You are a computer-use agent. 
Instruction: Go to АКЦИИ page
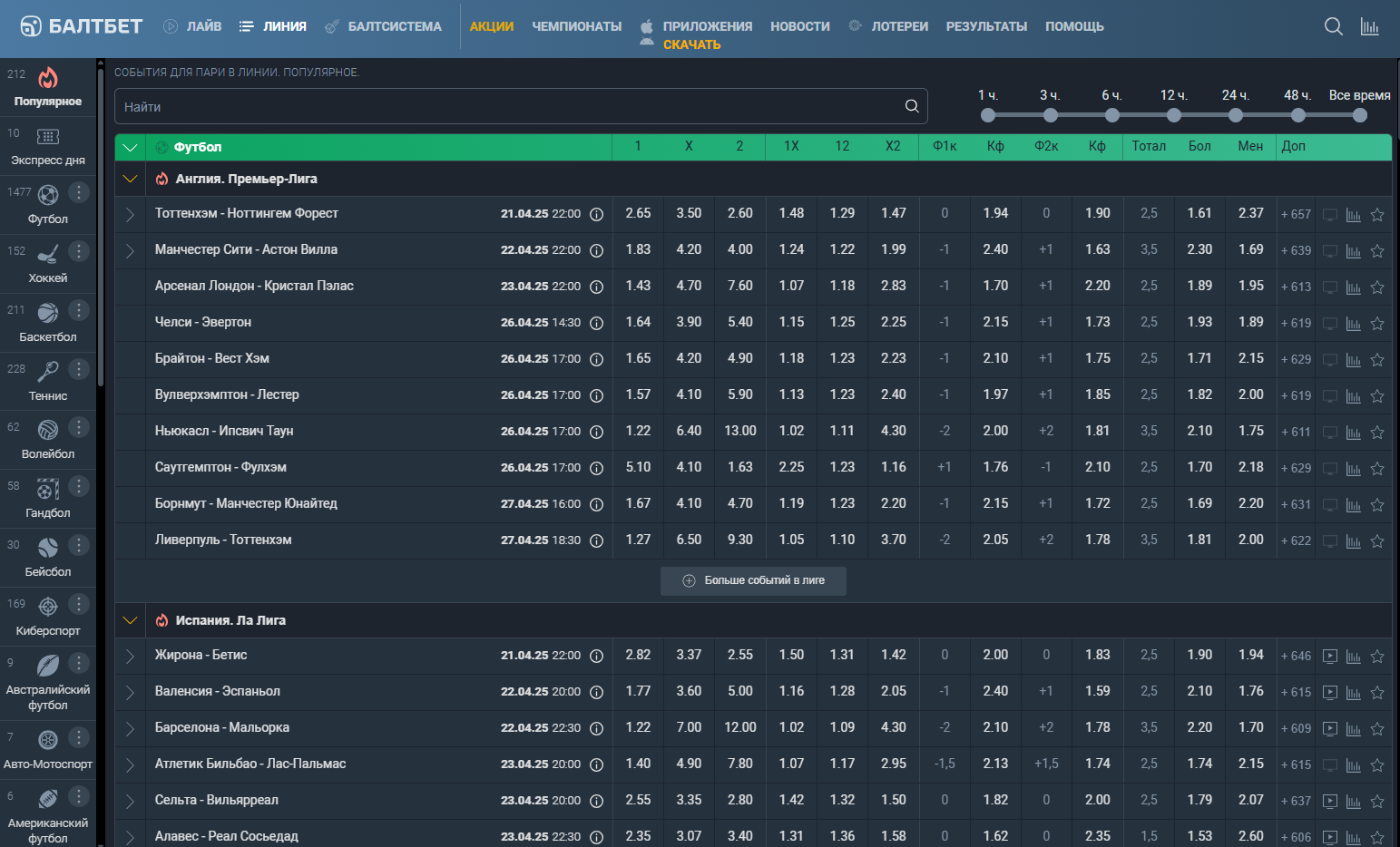tap(492, 26)
